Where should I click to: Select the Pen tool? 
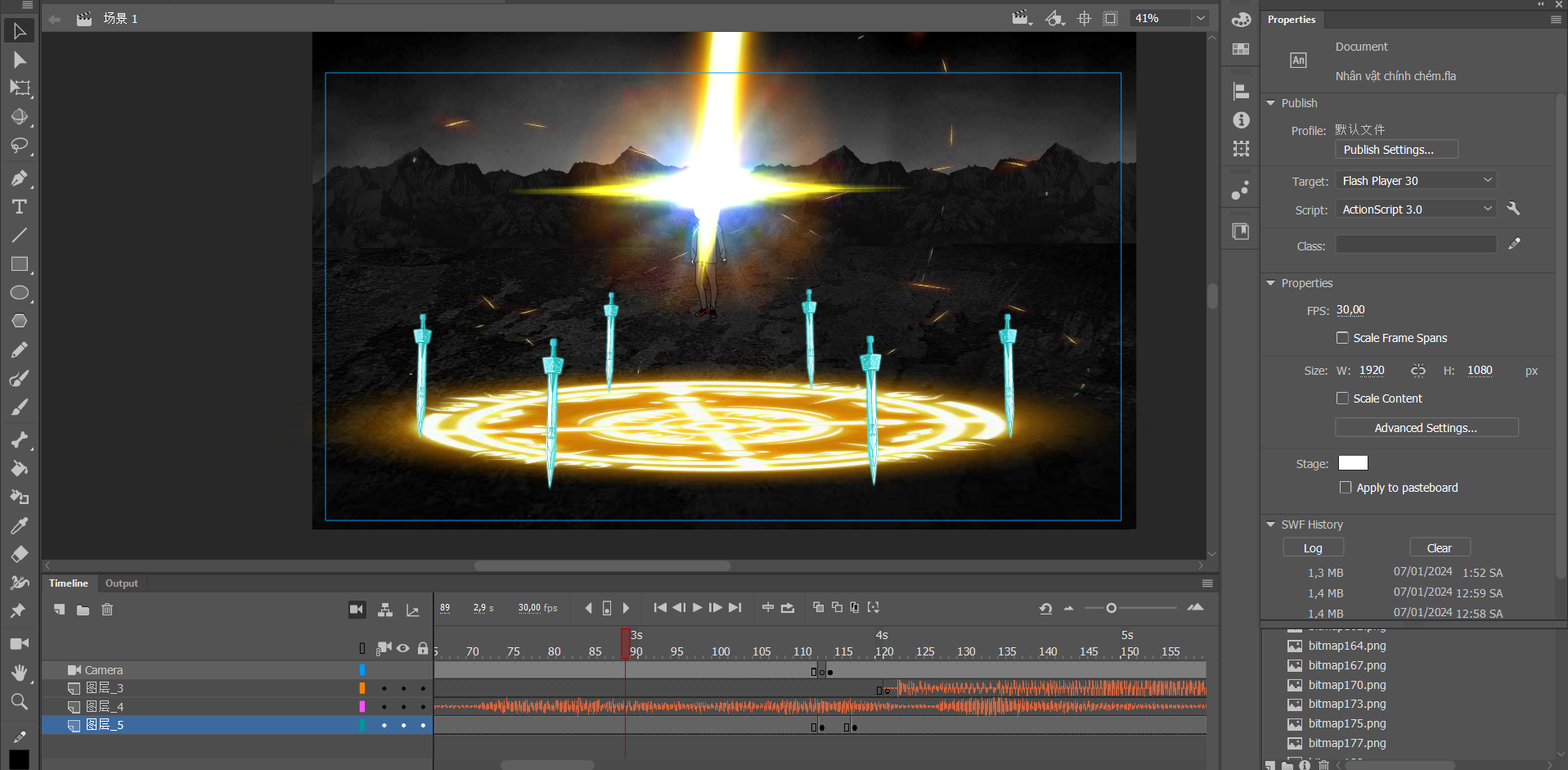19,178
